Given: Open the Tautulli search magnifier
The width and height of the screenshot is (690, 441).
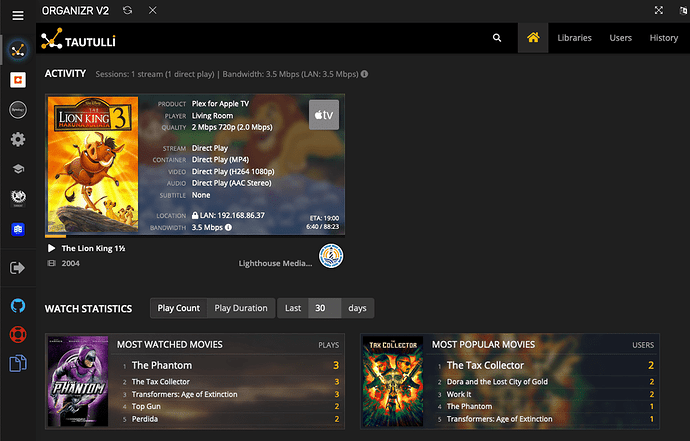Looking at the screenshot, I should [497, 38].
